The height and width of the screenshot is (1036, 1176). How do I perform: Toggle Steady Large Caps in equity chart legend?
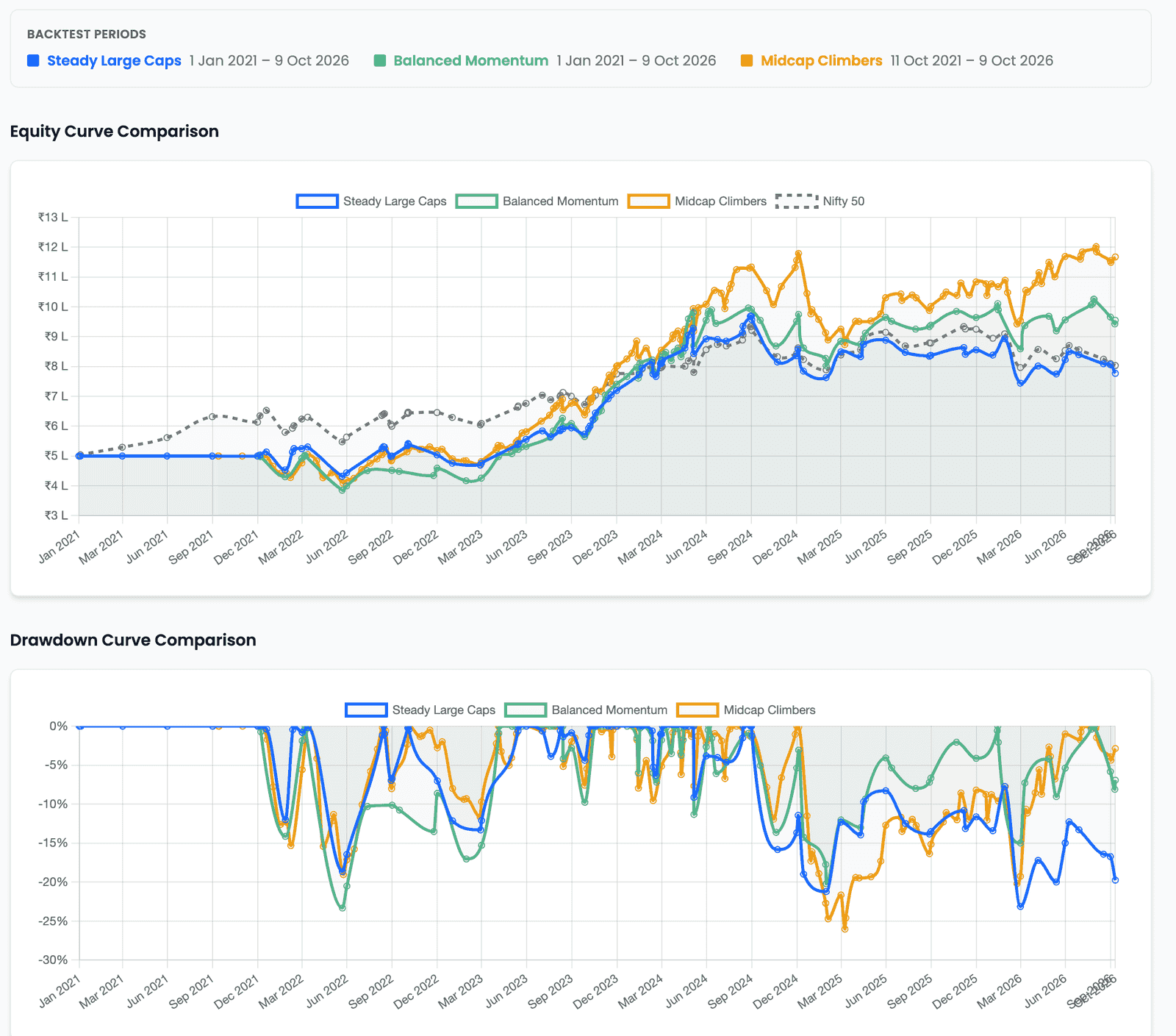(371, 201)
